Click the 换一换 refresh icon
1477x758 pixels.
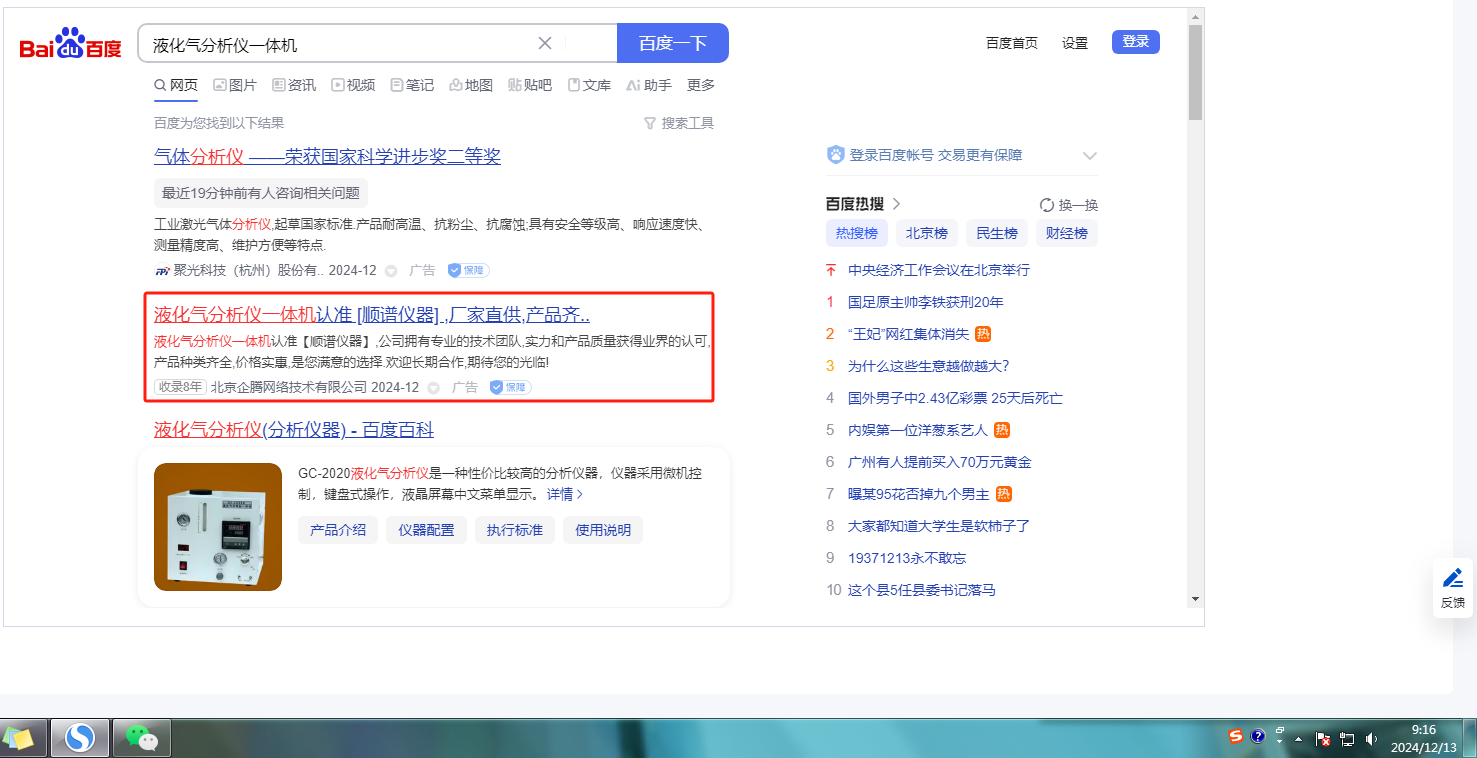coord(1047,205)
